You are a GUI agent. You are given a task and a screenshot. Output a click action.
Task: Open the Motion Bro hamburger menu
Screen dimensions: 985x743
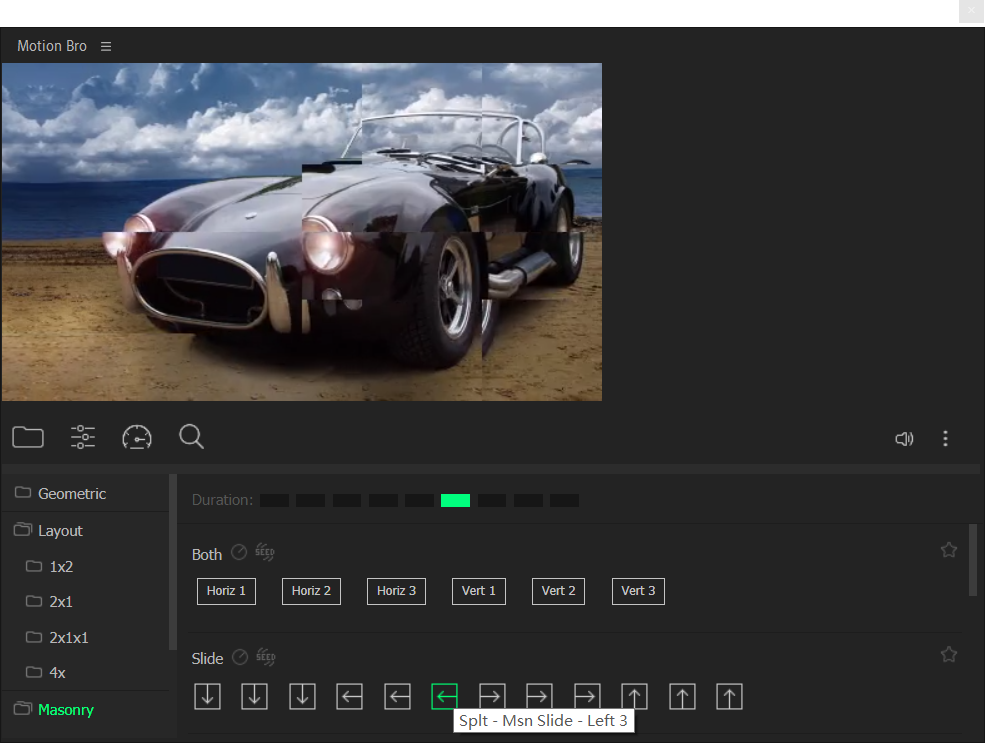106,46
